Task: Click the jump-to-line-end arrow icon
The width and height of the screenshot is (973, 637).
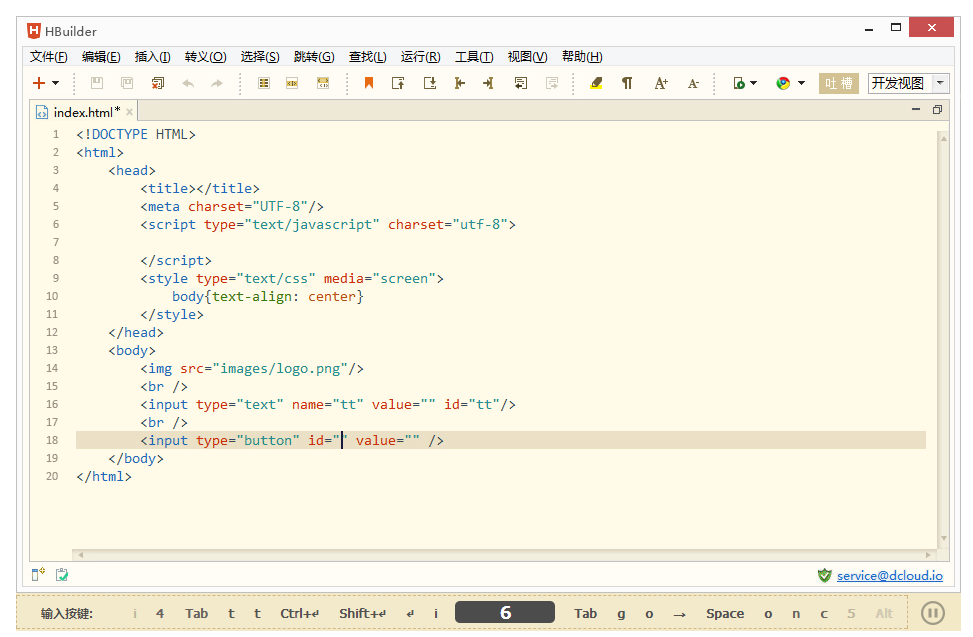Action: click(488, 83)
